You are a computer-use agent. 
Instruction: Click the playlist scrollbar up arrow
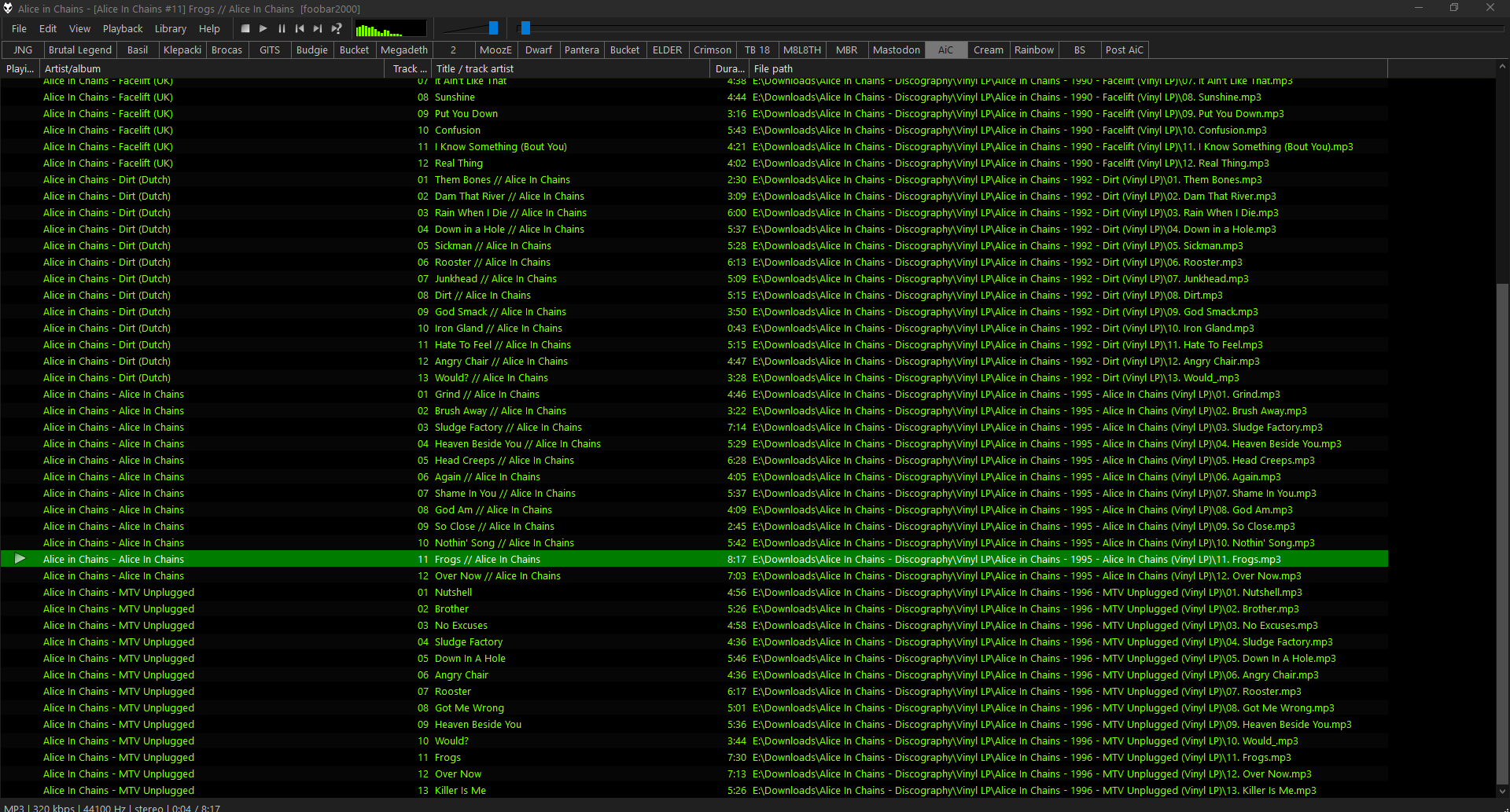click(1502, 68)
